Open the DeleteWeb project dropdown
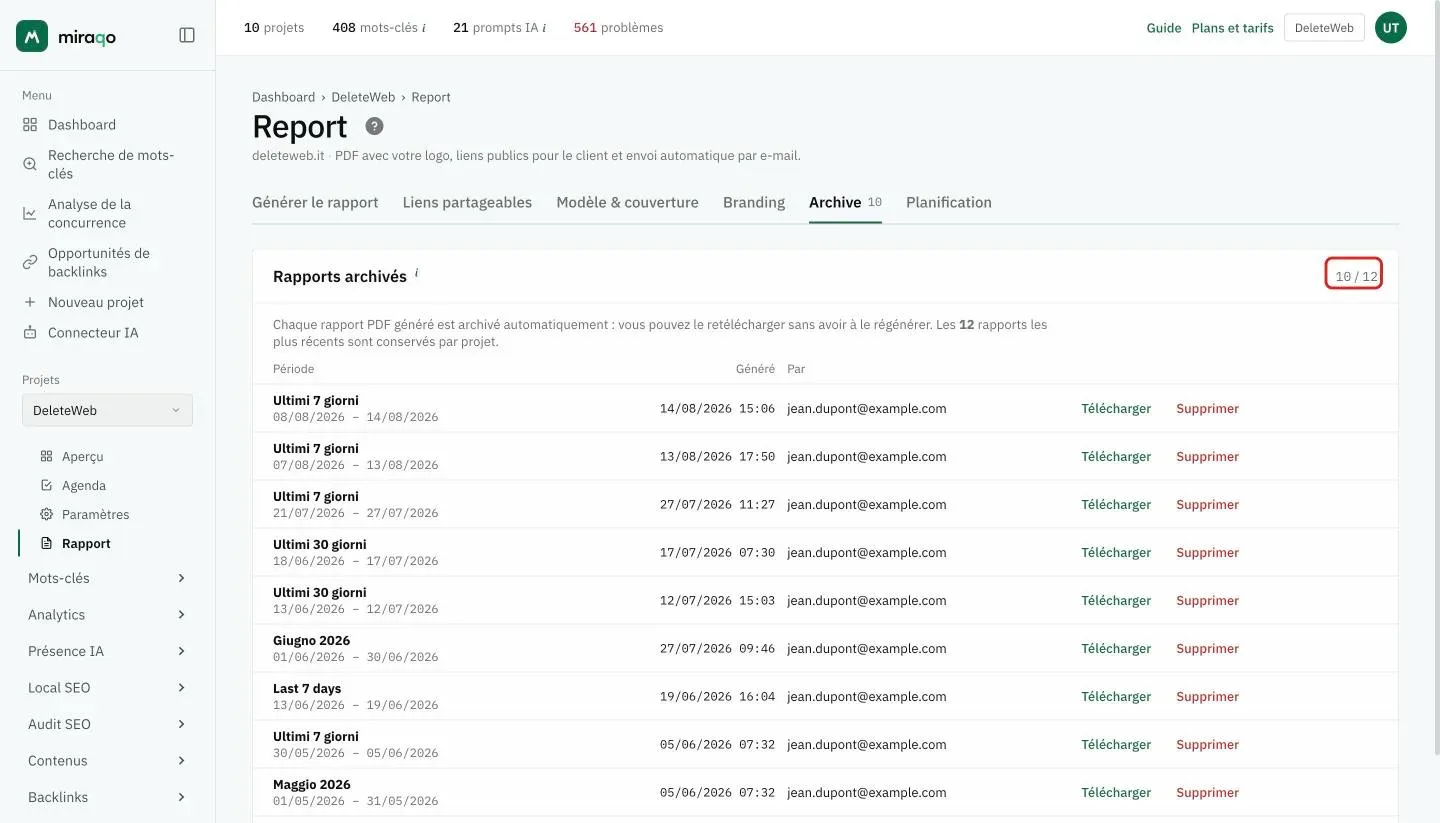This screenshot has width=1440, height=823. (107, 410)
